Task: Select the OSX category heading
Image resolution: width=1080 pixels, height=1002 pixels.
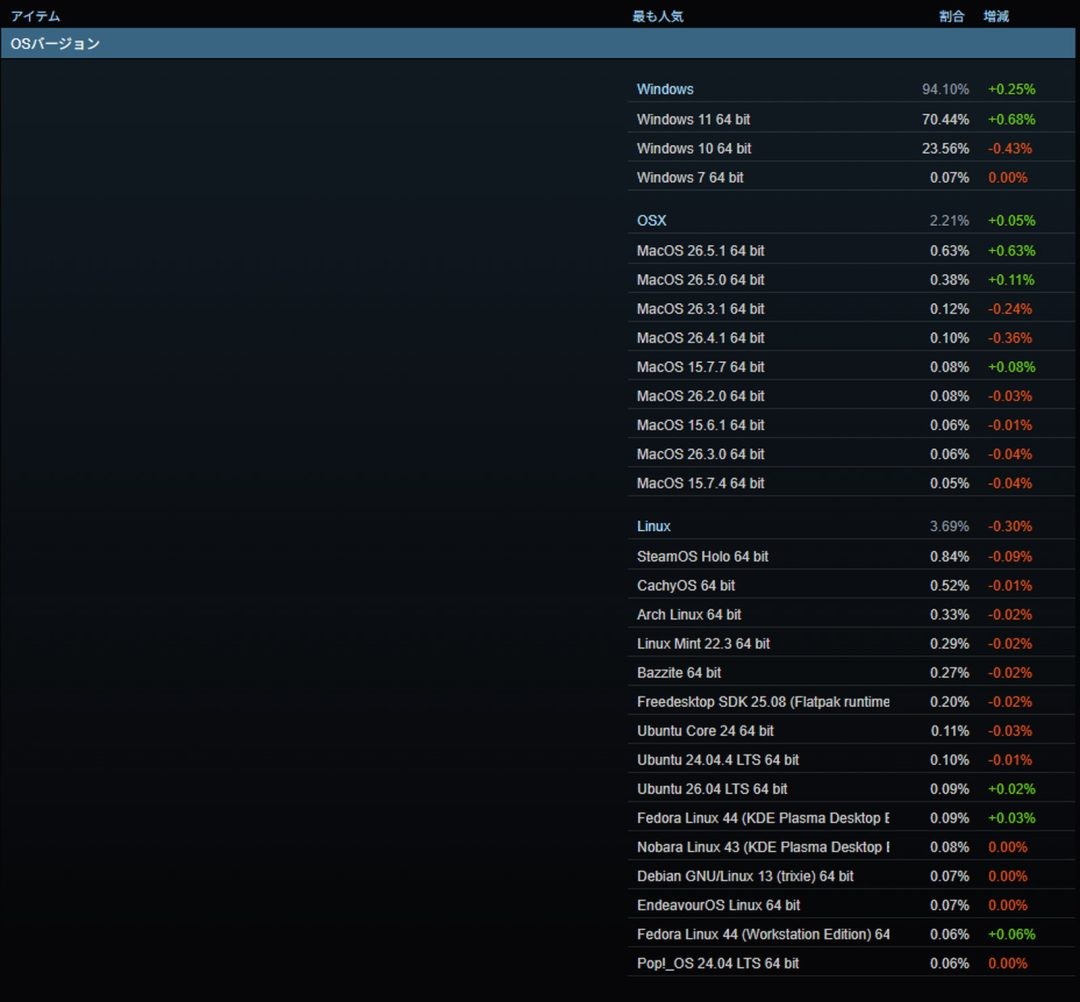Action: pyautogui.click(x=651, y=220)
